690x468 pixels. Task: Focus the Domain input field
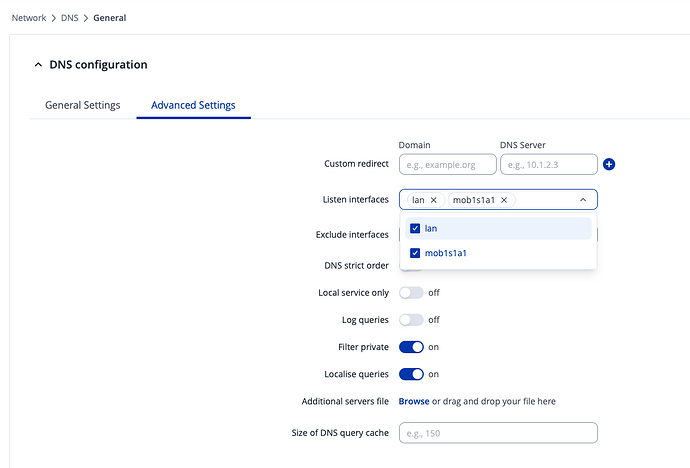448,165
